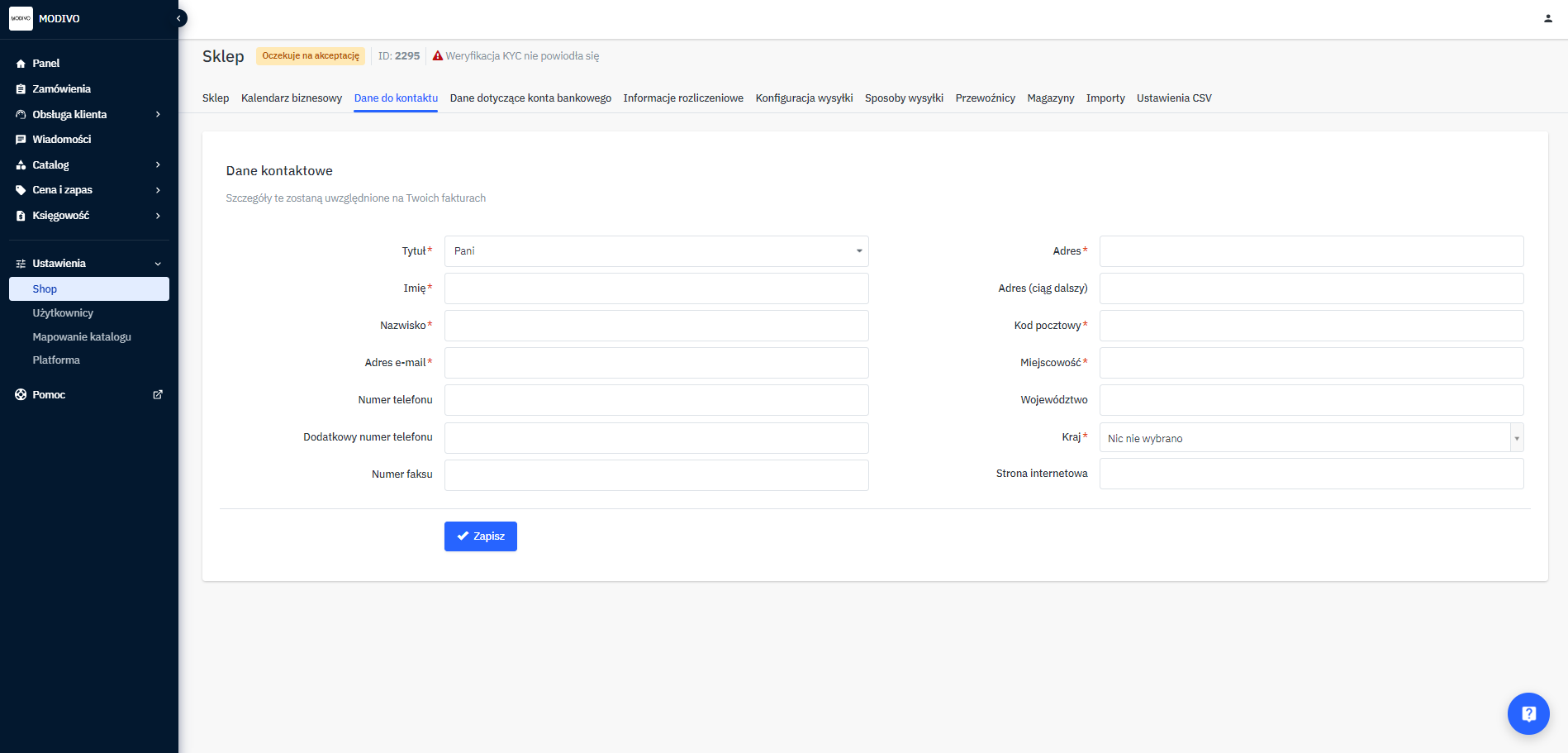The width and height of the screenshot is (1568, 753).
Task: Focus the Kod pocztowy input field
Action: (1310, 326)
